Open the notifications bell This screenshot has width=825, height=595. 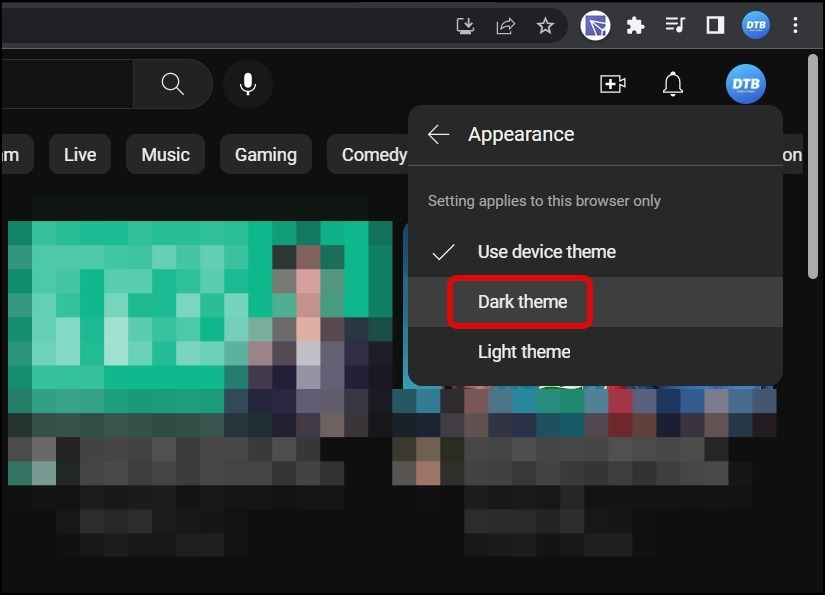673,84
